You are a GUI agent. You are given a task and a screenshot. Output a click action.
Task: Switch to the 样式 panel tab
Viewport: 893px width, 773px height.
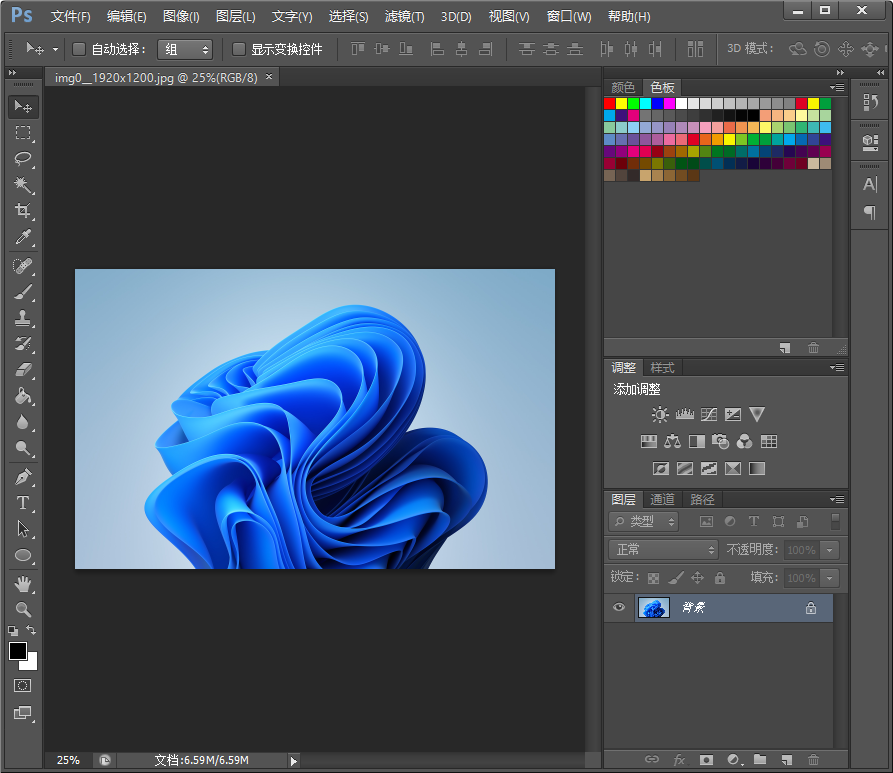point(662,367)
